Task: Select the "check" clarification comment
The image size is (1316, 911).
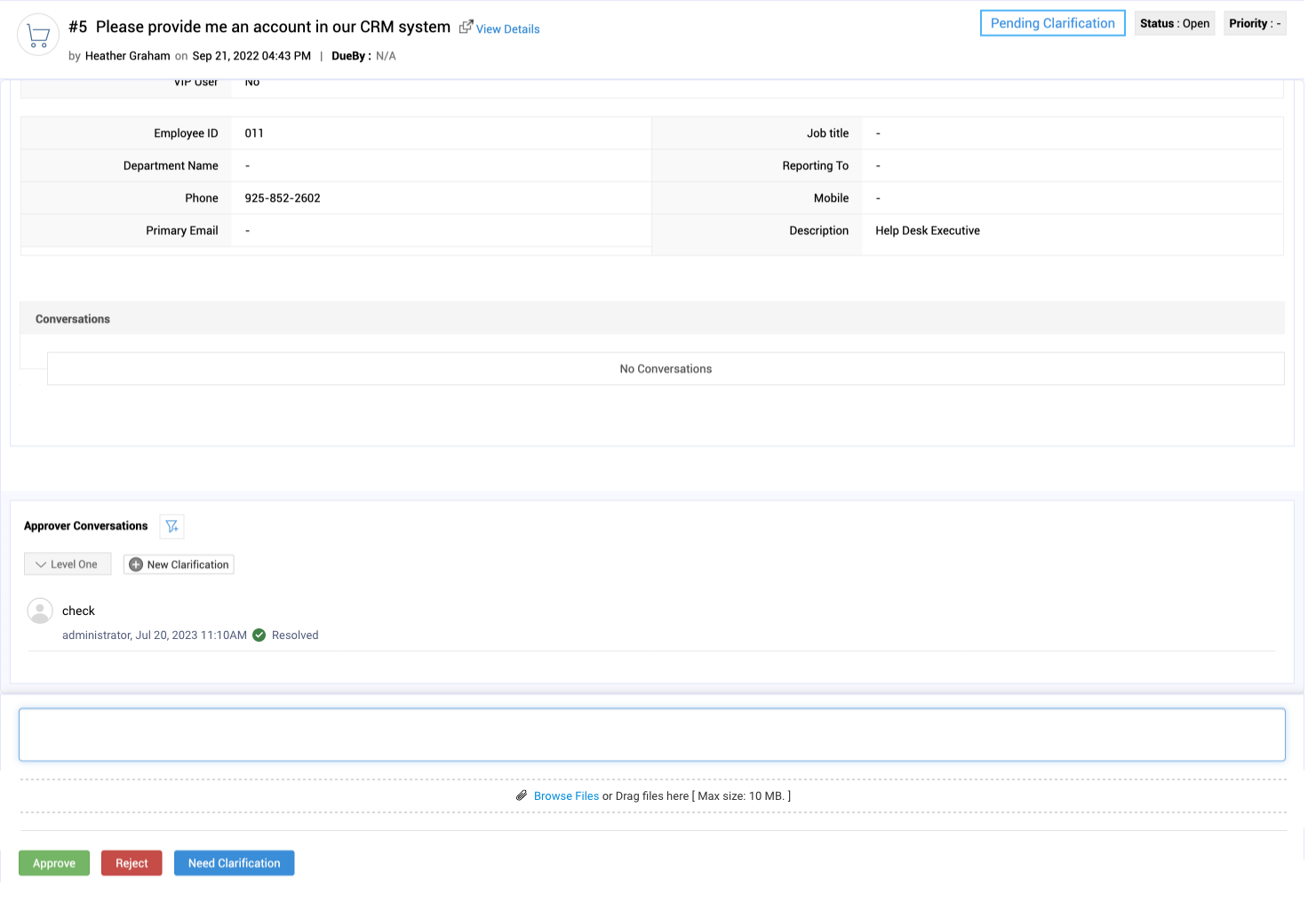Action: click(78, 611)
